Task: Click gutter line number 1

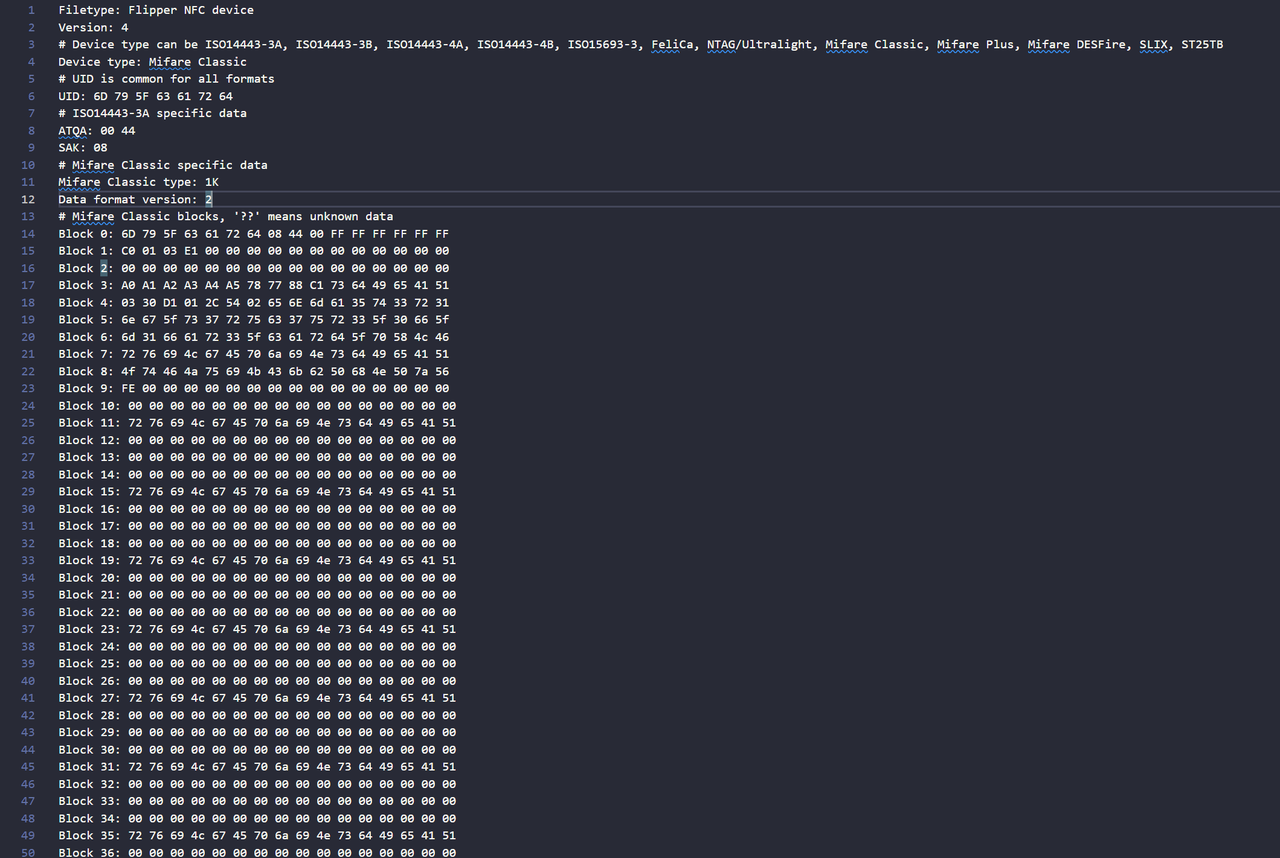Action: 31,10
